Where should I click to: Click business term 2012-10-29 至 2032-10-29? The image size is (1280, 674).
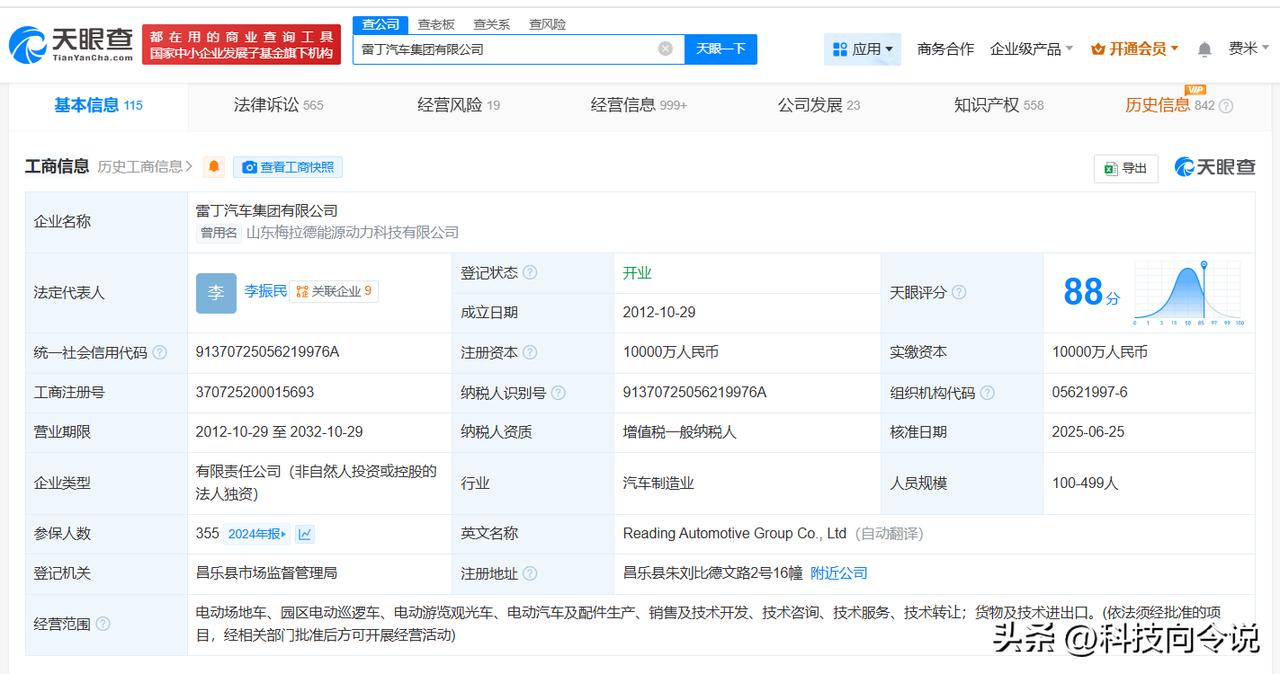(x=279, y=432)
